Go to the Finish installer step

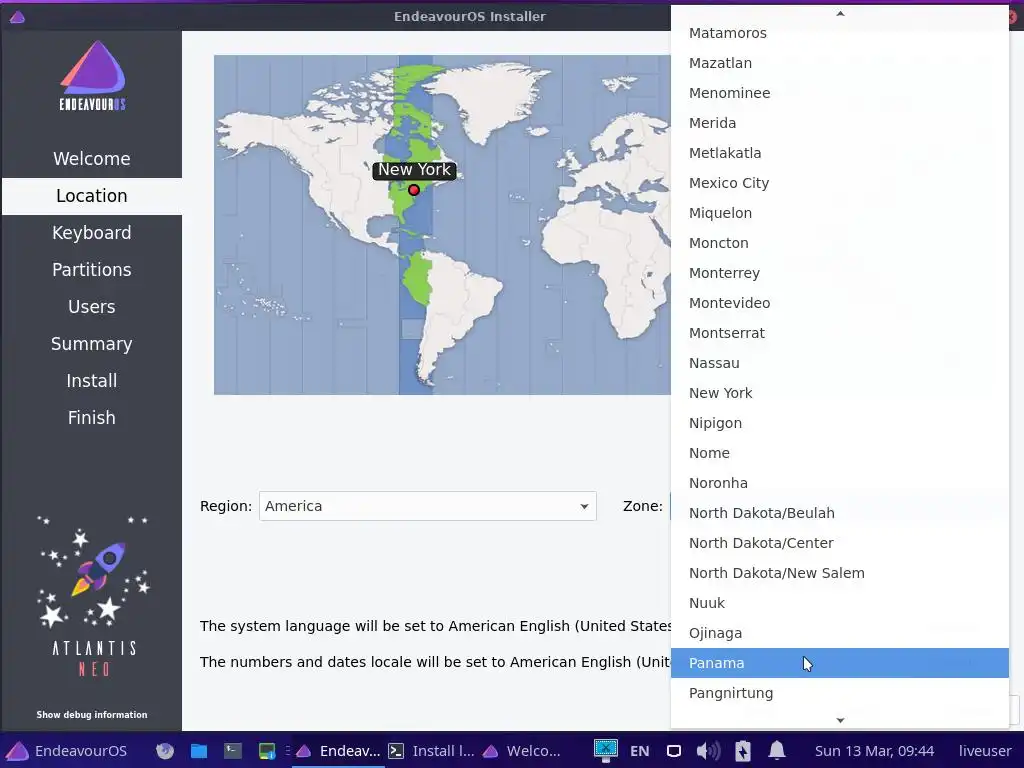coord(91,418)
